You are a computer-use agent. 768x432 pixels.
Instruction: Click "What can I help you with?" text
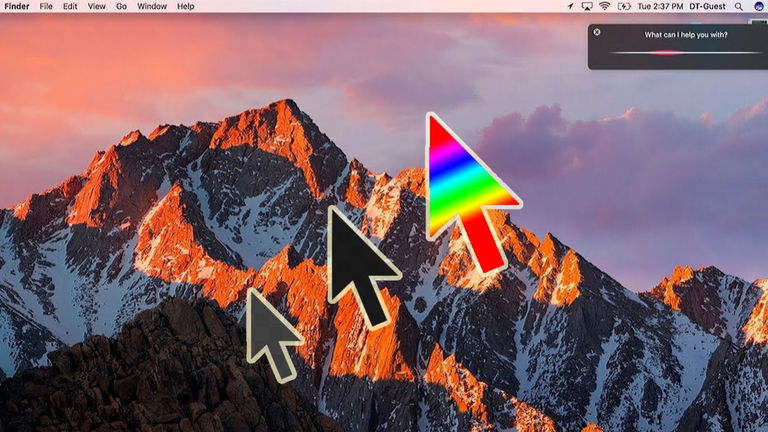click(686, 35)
